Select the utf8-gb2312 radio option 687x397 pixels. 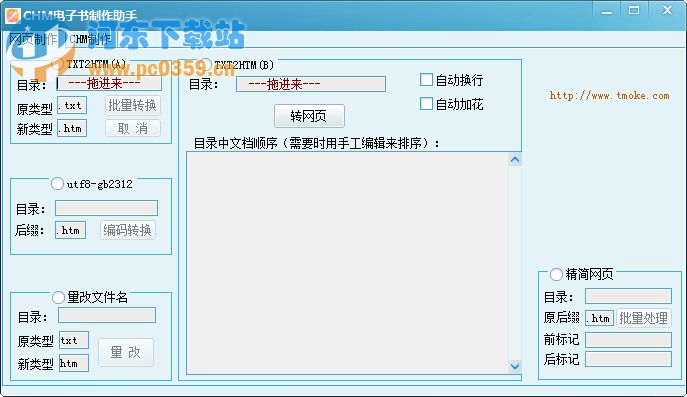pos(57,184)
